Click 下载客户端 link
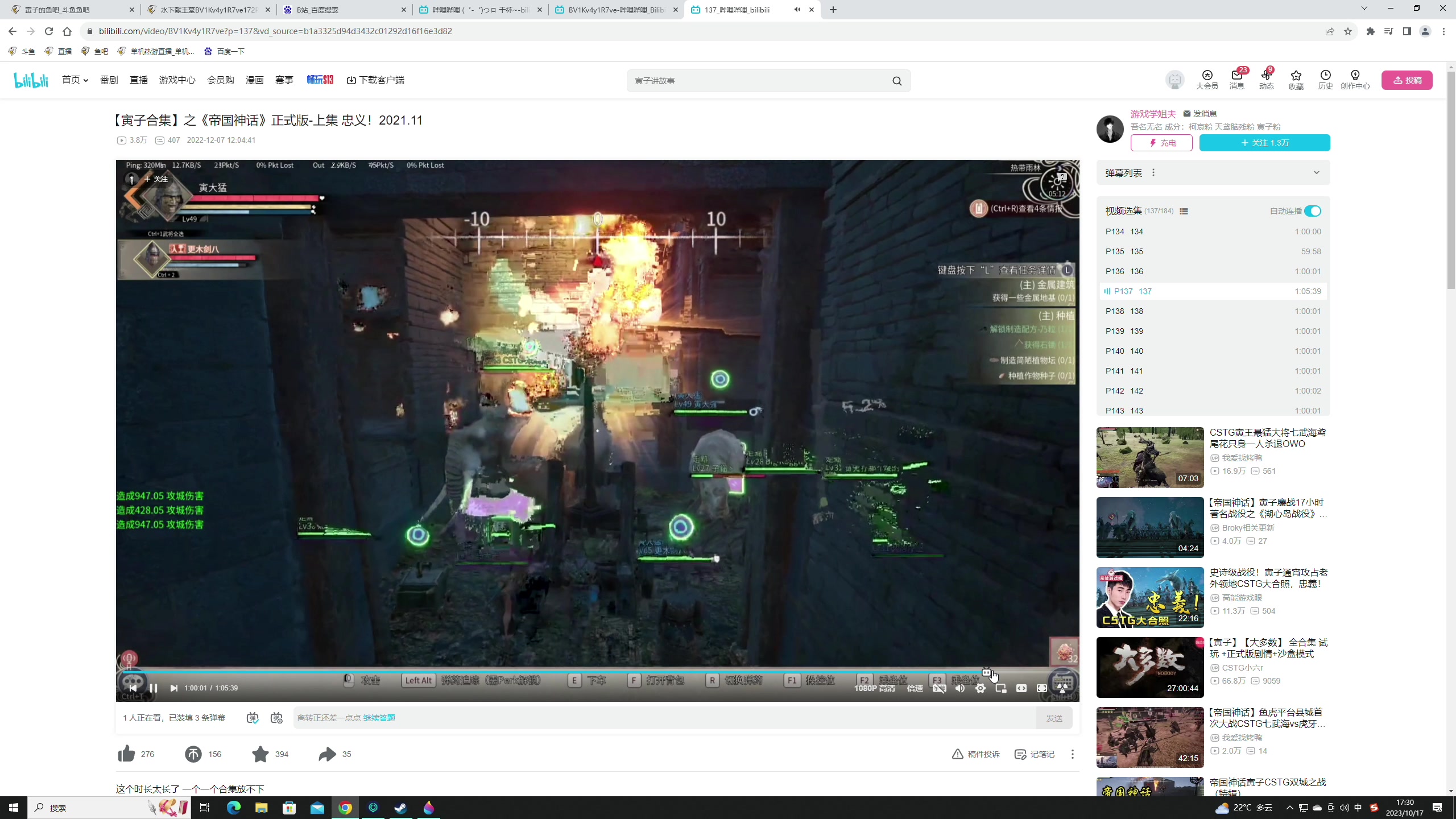1456x819 pixels. (375, 80)
